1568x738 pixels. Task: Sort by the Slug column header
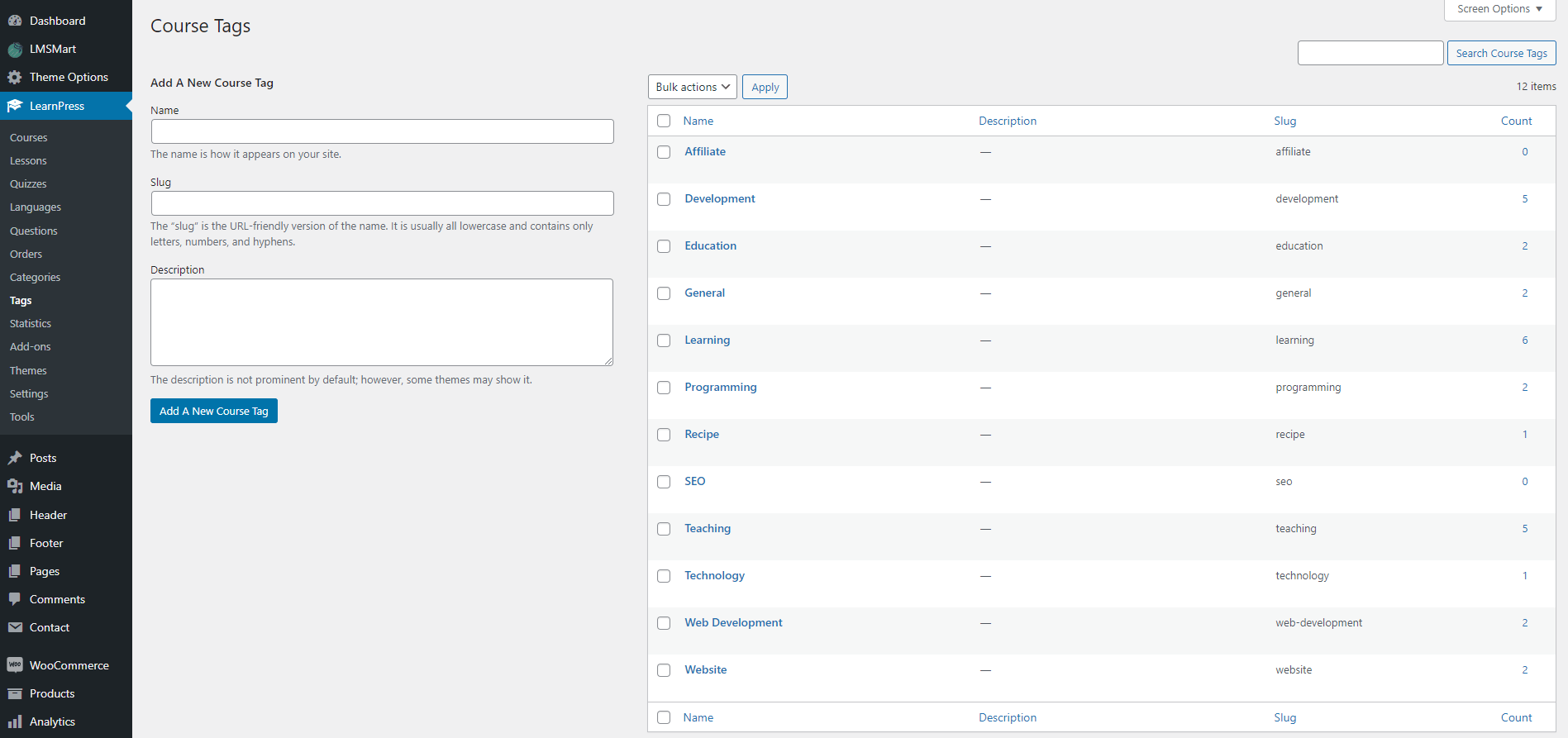point(1285,121)
